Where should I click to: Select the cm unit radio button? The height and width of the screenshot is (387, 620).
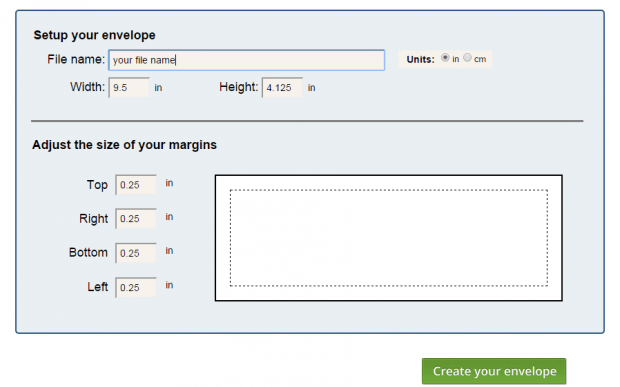click(x=467, y=58)
